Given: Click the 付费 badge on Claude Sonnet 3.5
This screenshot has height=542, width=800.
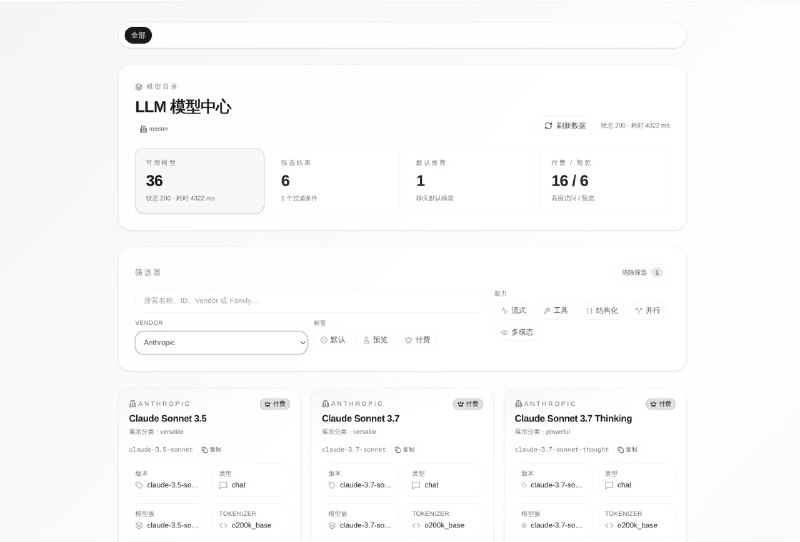Looking at the screenshot, I should [x=275, y=404].
